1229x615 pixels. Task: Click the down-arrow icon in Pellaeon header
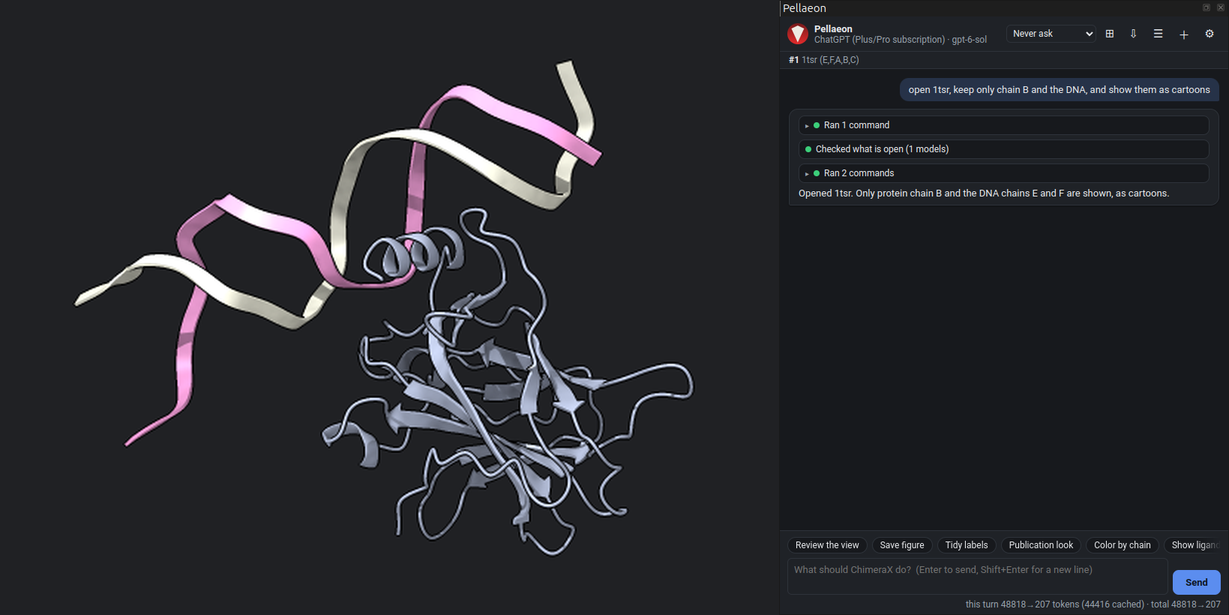tap(1133, 34)
